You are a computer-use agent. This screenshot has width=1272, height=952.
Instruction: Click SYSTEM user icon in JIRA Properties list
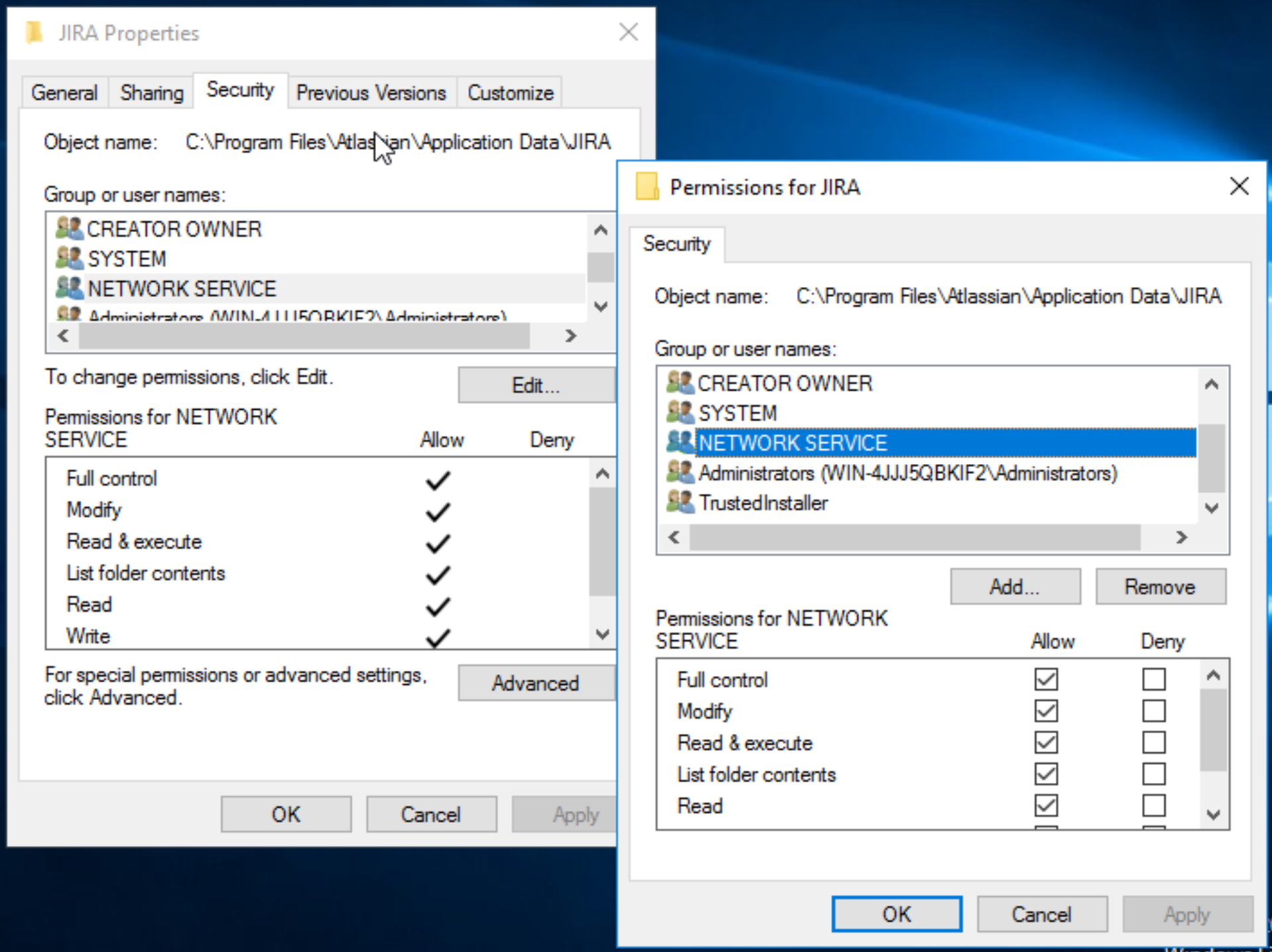pos(69,258)
